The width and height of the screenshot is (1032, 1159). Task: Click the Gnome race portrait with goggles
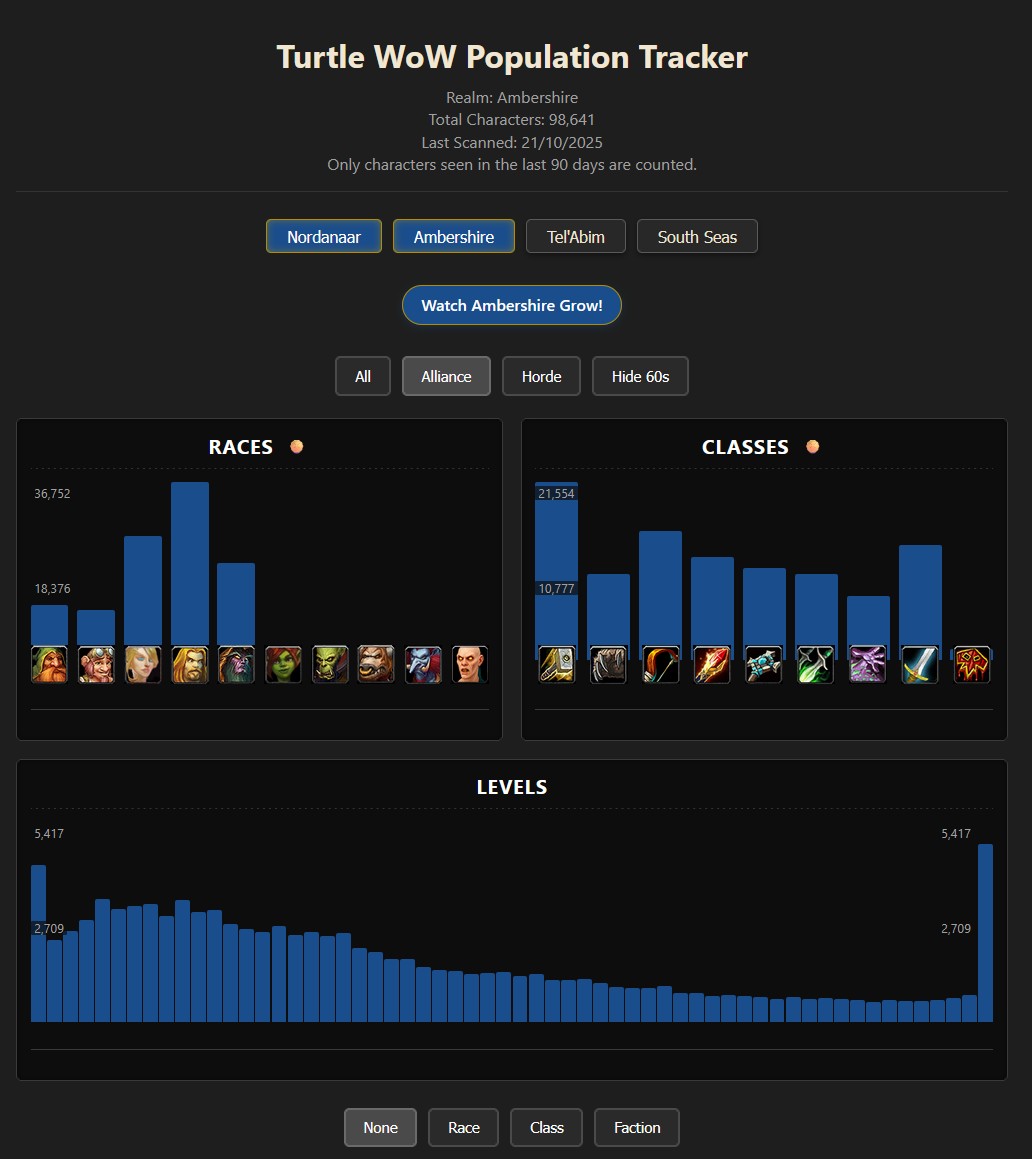click(x=96, y=664)
